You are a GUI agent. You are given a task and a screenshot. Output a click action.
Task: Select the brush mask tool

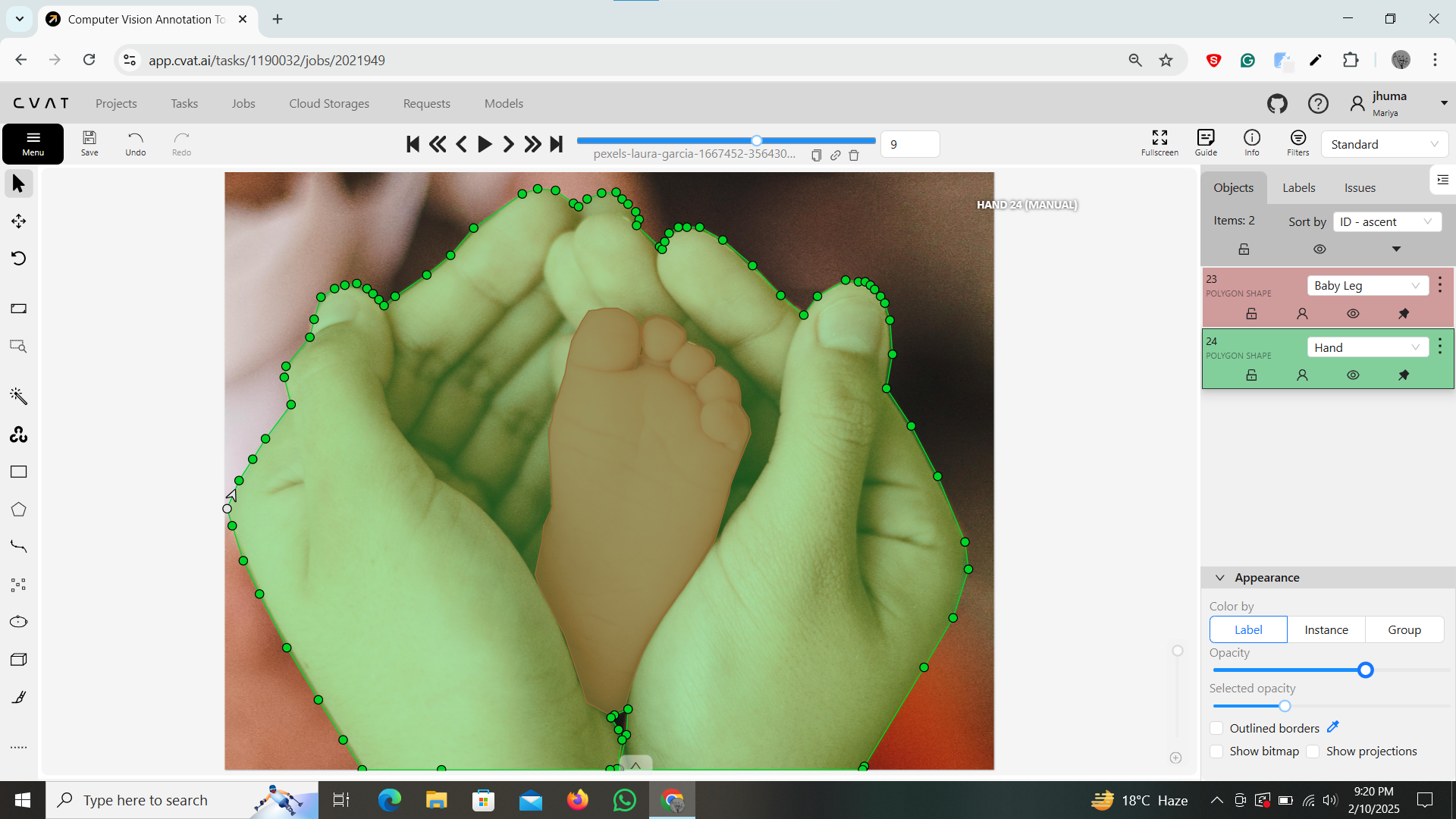(x=18, y=697)
